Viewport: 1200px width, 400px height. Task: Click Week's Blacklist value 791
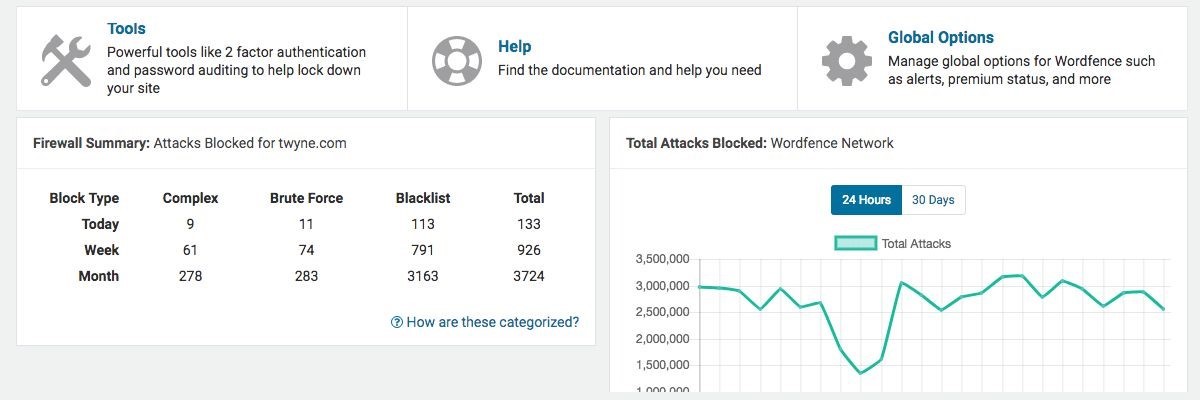point(423,250)
